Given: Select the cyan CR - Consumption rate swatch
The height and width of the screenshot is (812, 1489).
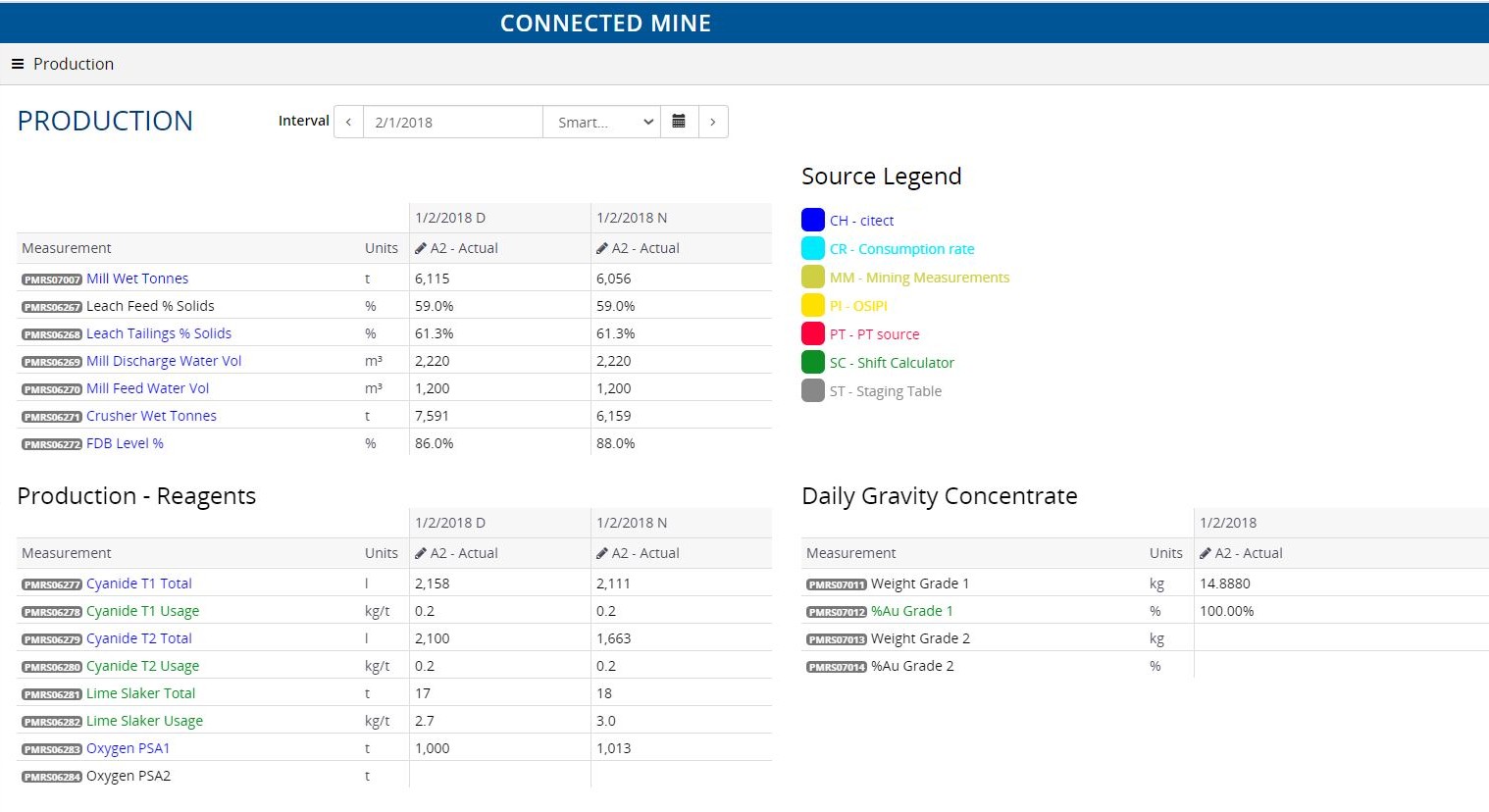Looking at the screenshot, I should [x=813, y=248].
